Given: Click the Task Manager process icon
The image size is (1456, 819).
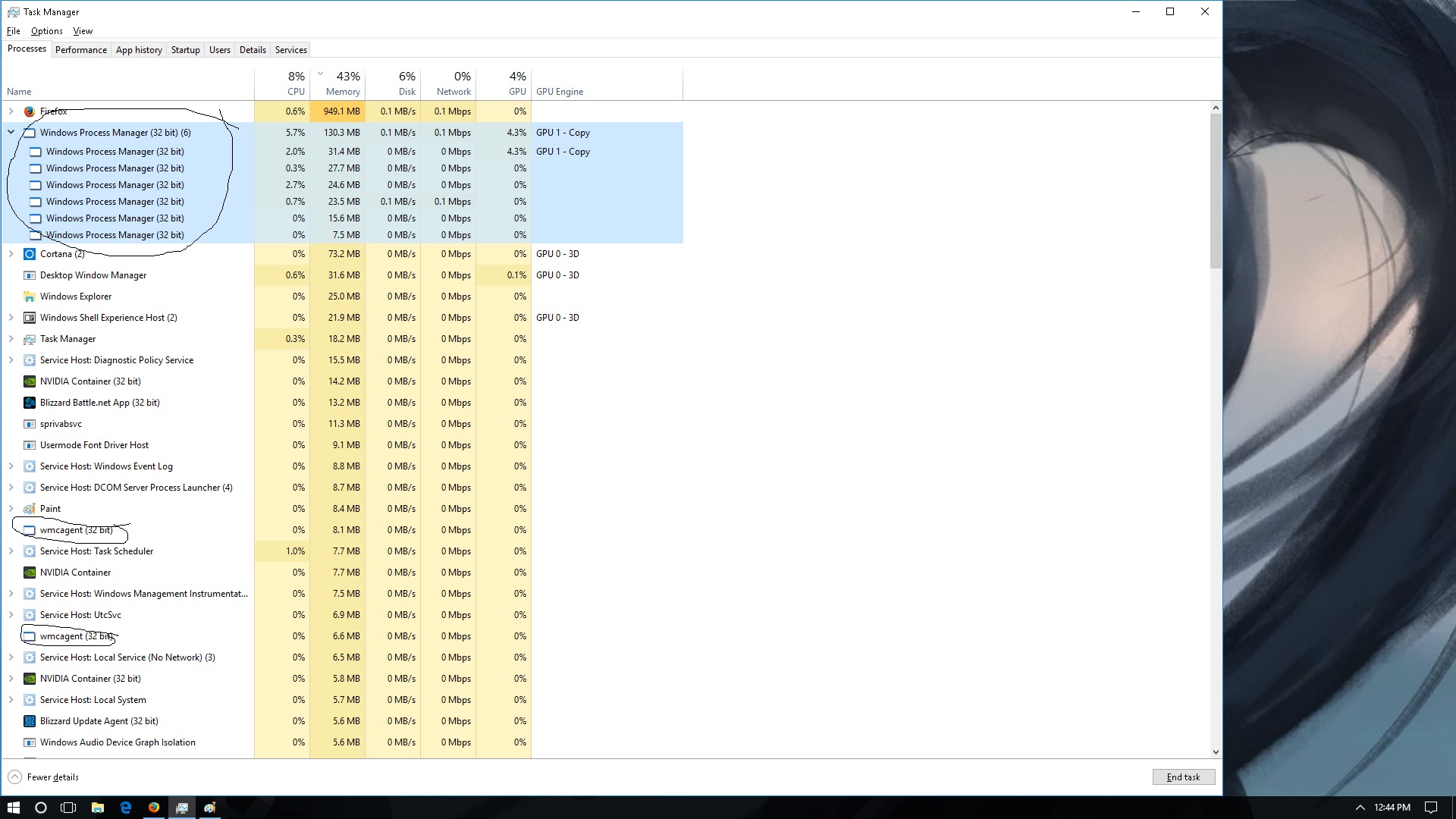Looking at the screenshot, I should pos(30,339).
